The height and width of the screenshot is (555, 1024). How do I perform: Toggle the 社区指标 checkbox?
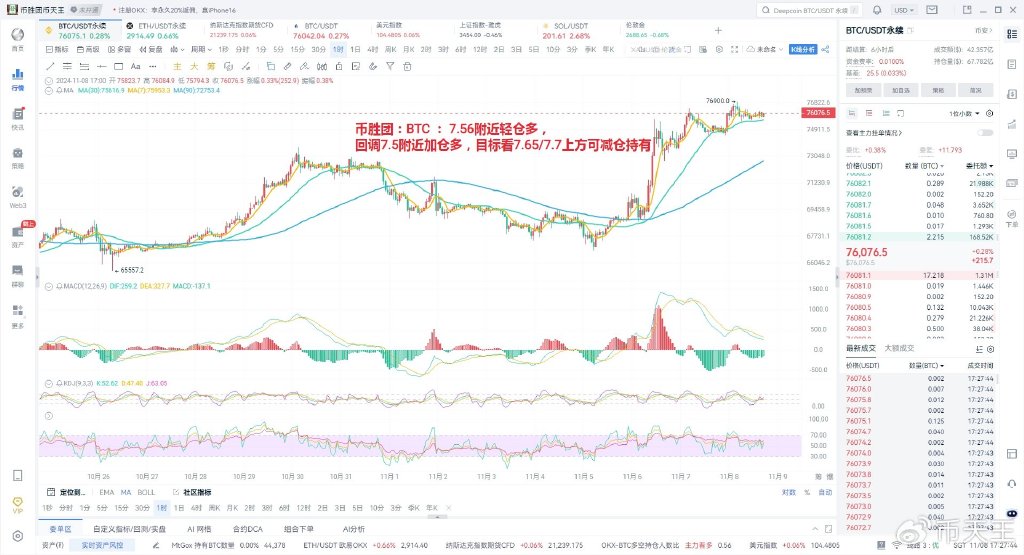point(176,492)
